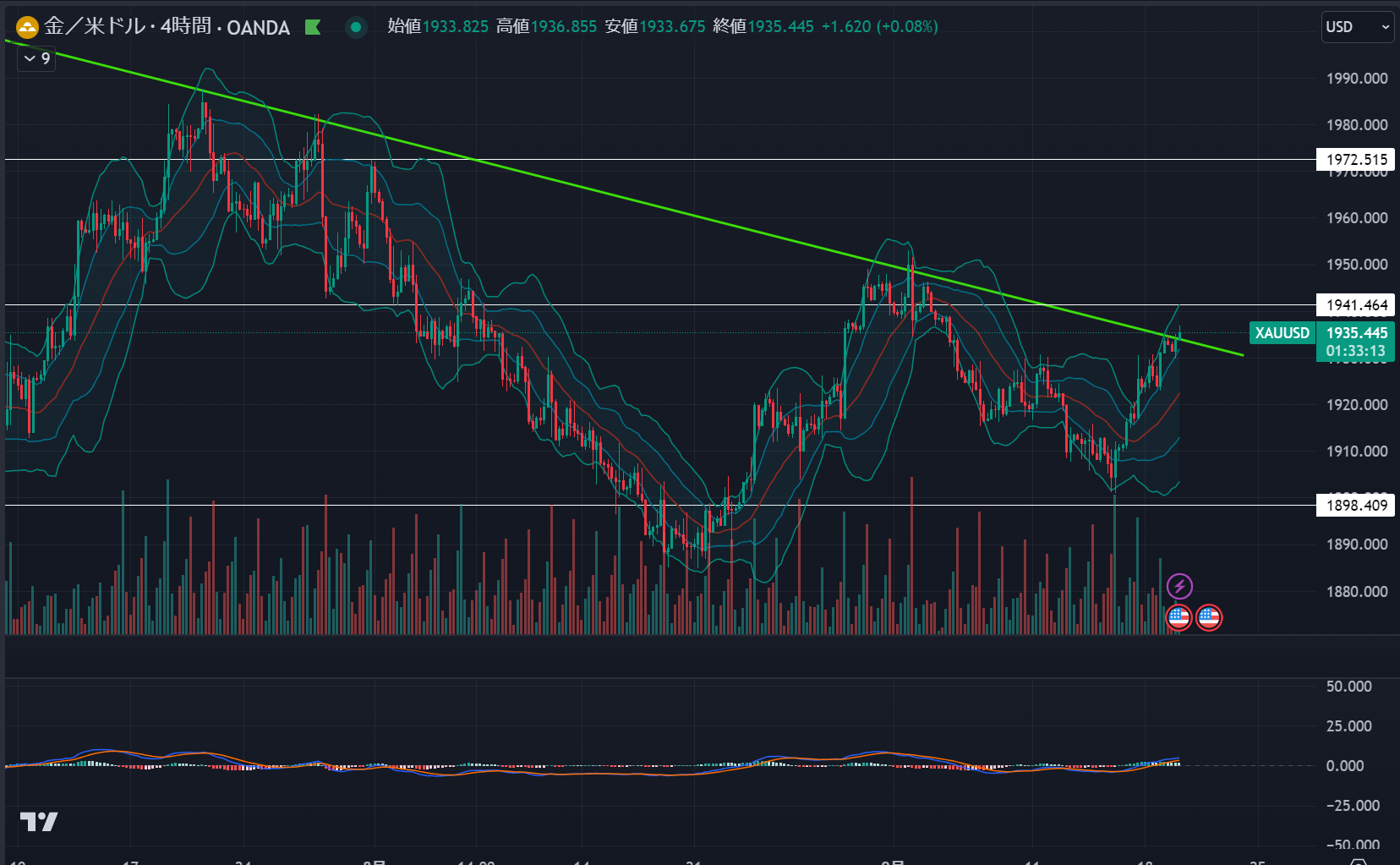
Task: Open the first US flag economic event
Action: pyautogui.click(x=1179, y=617)
